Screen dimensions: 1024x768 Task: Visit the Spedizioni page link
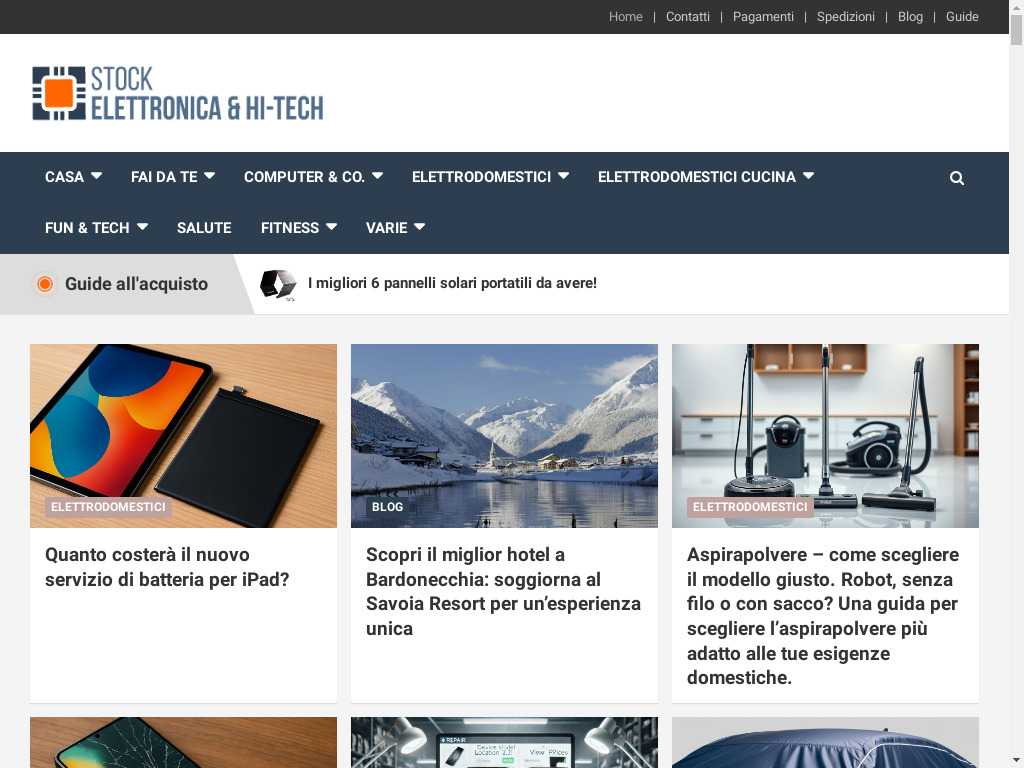click(845, 17)
